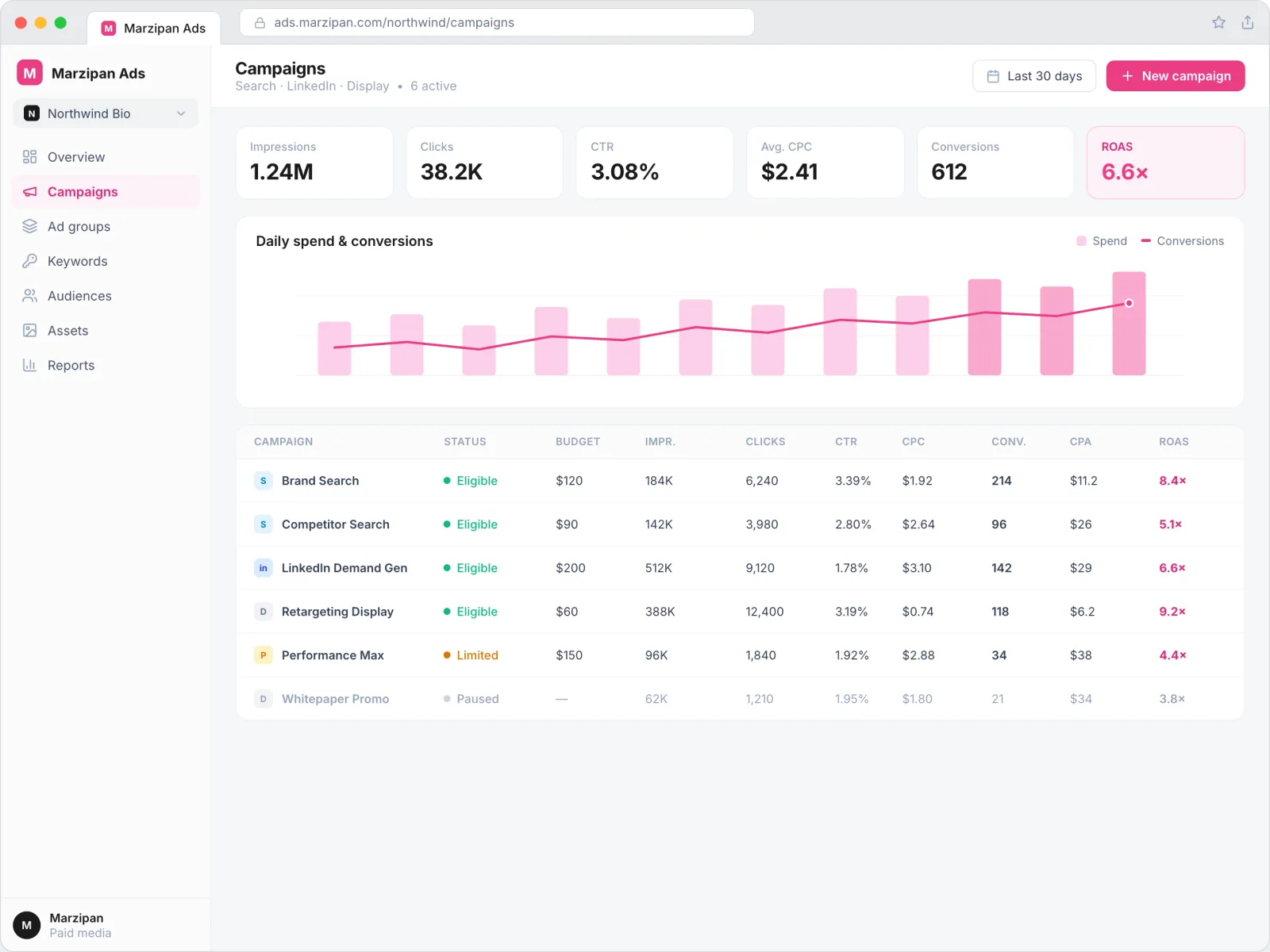Click the bookmark star icon in browser bar

pyautogui.click(x=1219, y=22)
